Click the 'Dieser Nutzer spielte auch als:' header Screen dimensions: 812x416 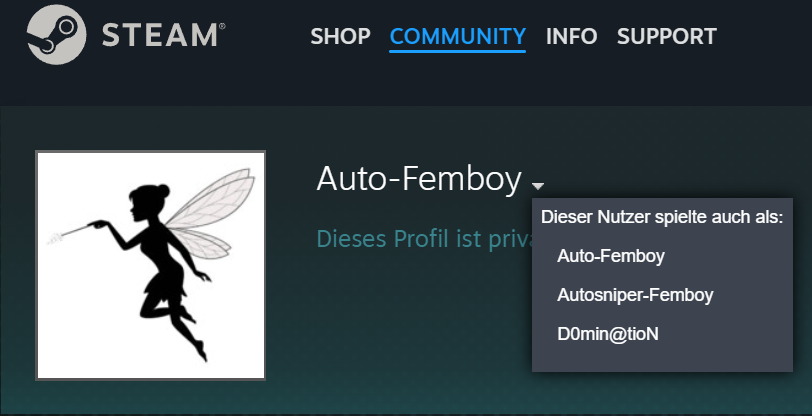click(x=662, y=218)
